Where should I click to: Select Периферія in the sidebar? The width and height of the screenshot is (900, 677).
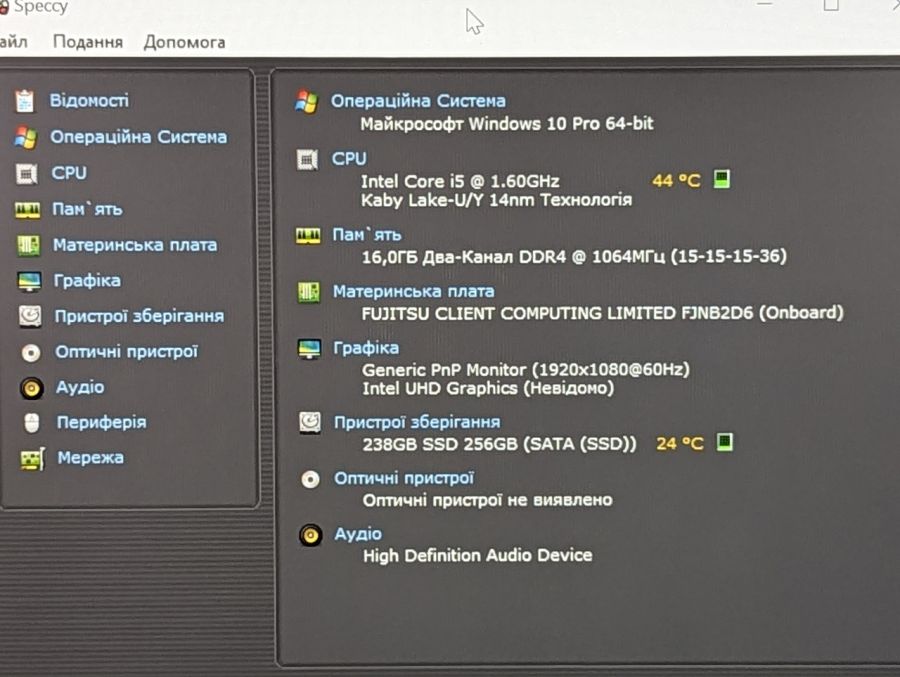click(102, 423)
